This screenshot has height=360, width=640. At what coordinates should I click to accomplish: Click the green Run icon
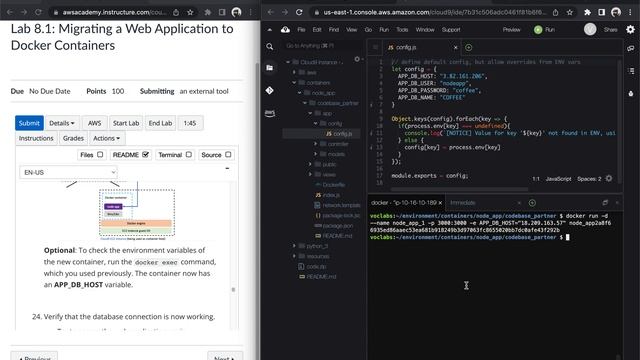[538, 30]
